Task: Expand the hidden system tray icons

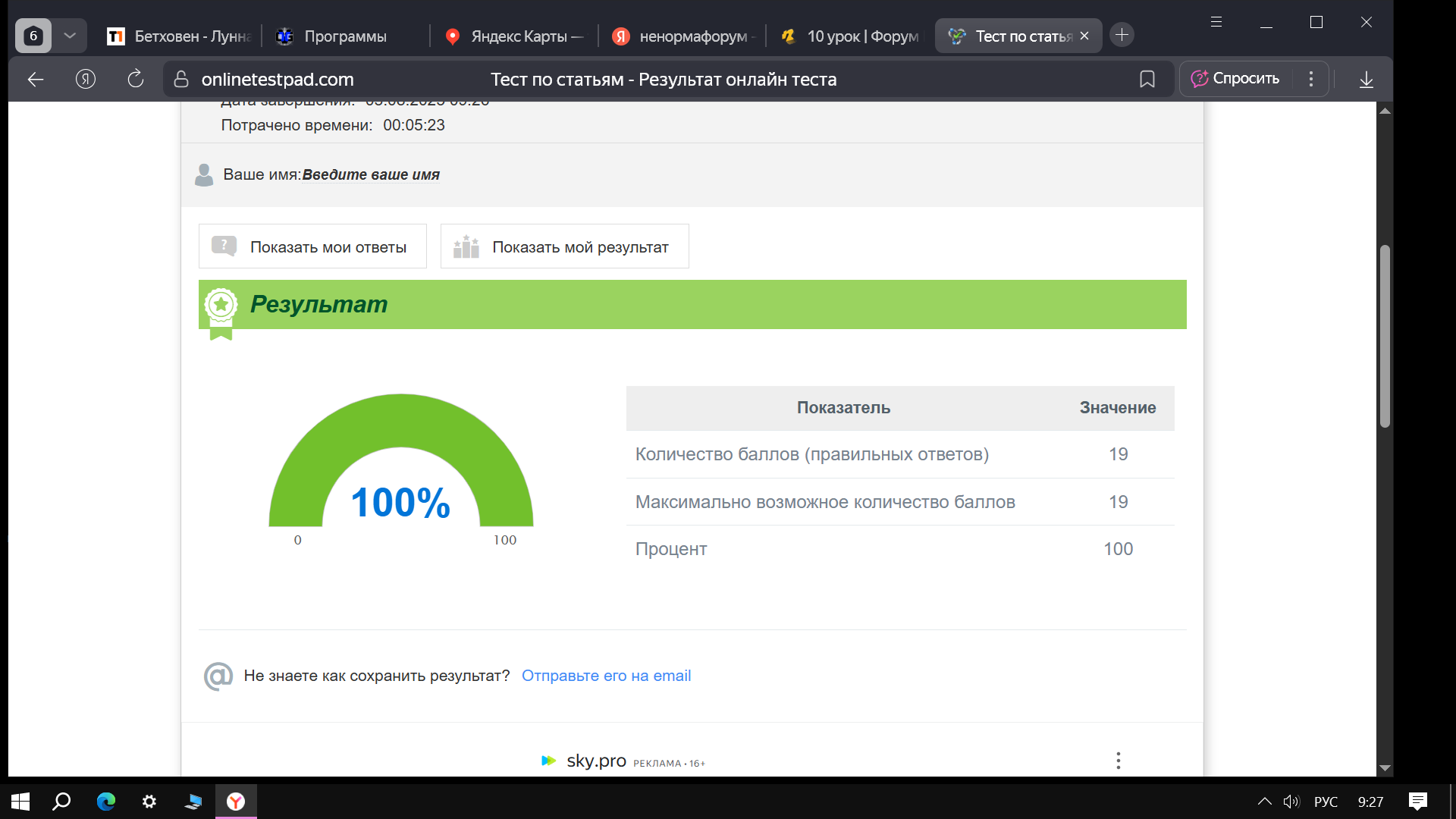Action: (x=1264, y=802)
